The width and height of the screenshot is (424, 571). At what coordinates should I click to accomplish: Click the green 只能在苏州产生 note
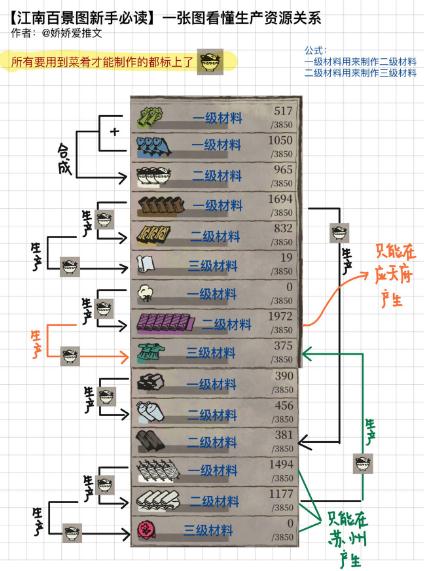[x=347, y=539]
